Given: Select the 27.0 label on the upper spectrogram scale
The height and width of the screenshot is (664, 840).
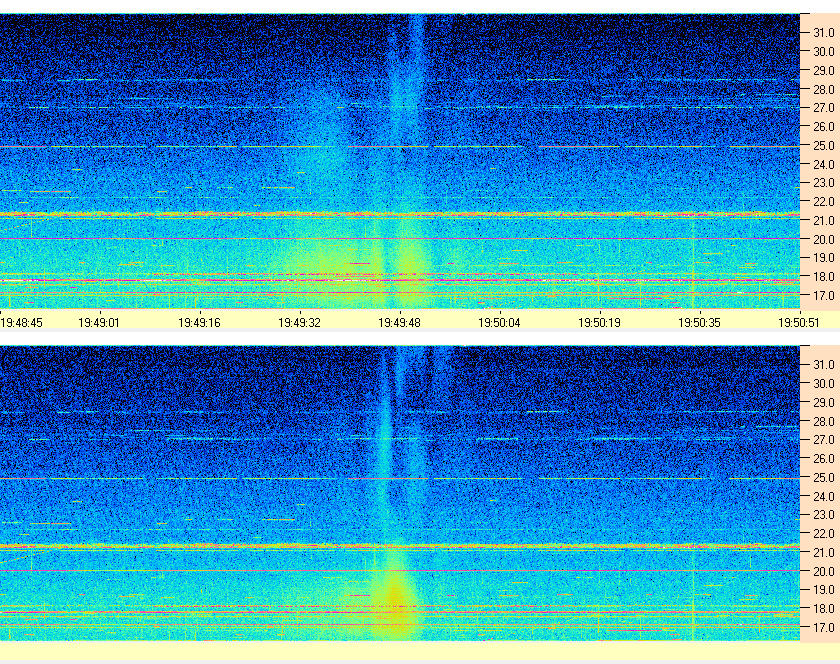Looking at the screenshot, I should click(824, 108).
